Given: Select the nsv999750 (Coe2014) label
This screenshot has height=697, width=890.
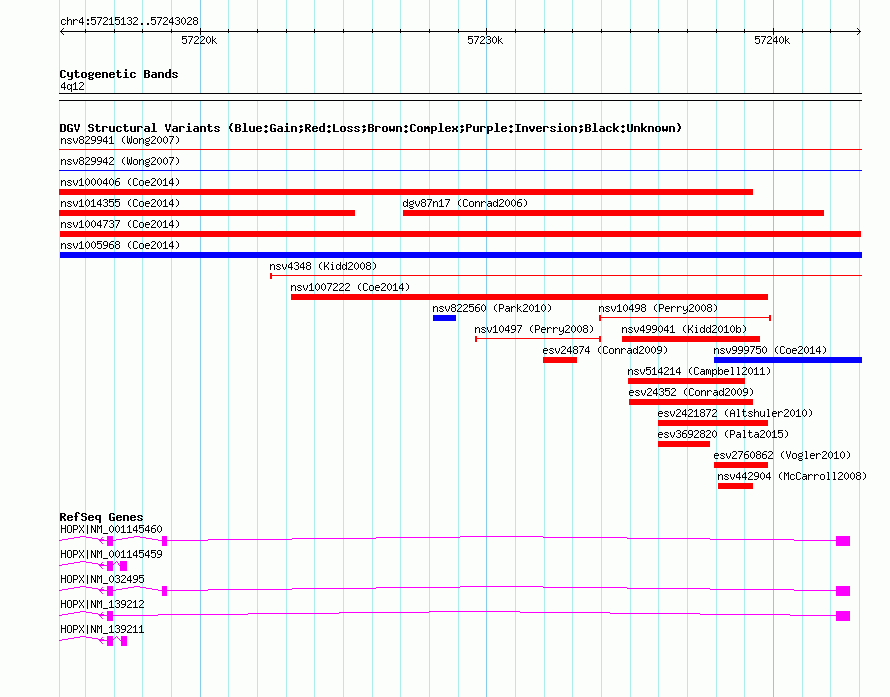Looking at the screenshot, I should pos(770,350).
